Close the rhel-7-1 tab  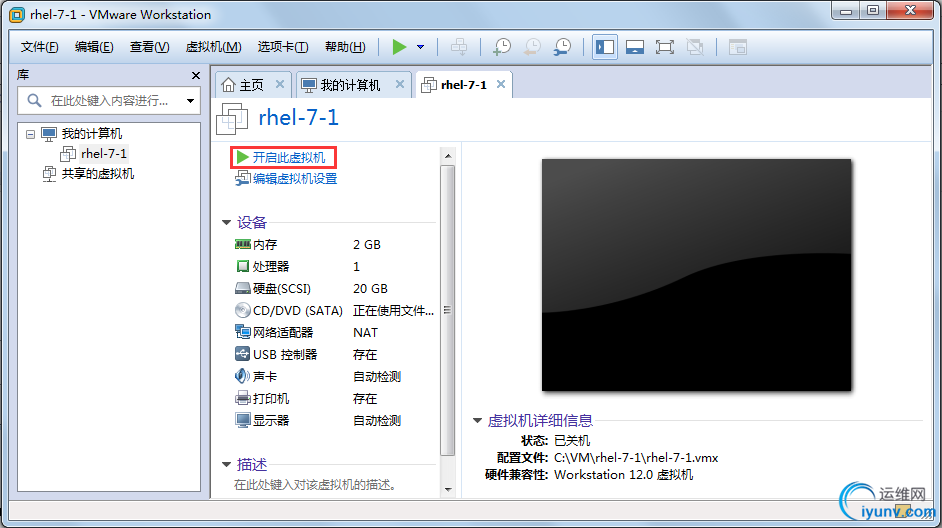coord(501,85)
